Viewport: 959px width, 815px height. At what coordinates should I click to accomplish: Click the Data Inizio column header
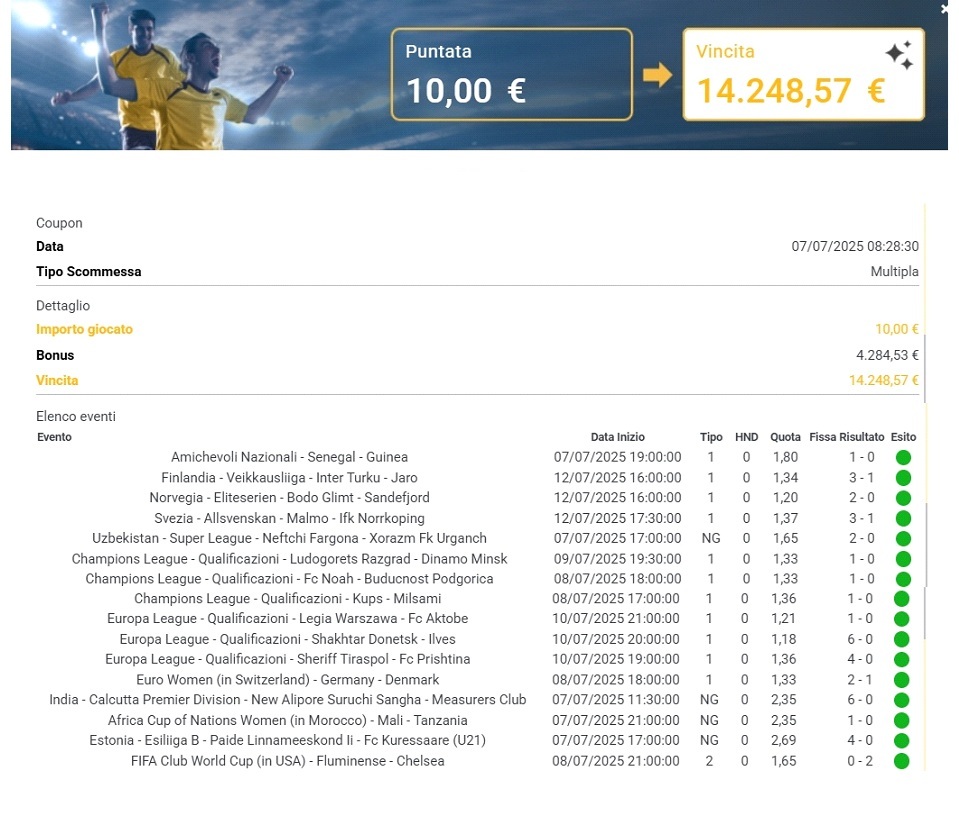(x=618, y=437)
